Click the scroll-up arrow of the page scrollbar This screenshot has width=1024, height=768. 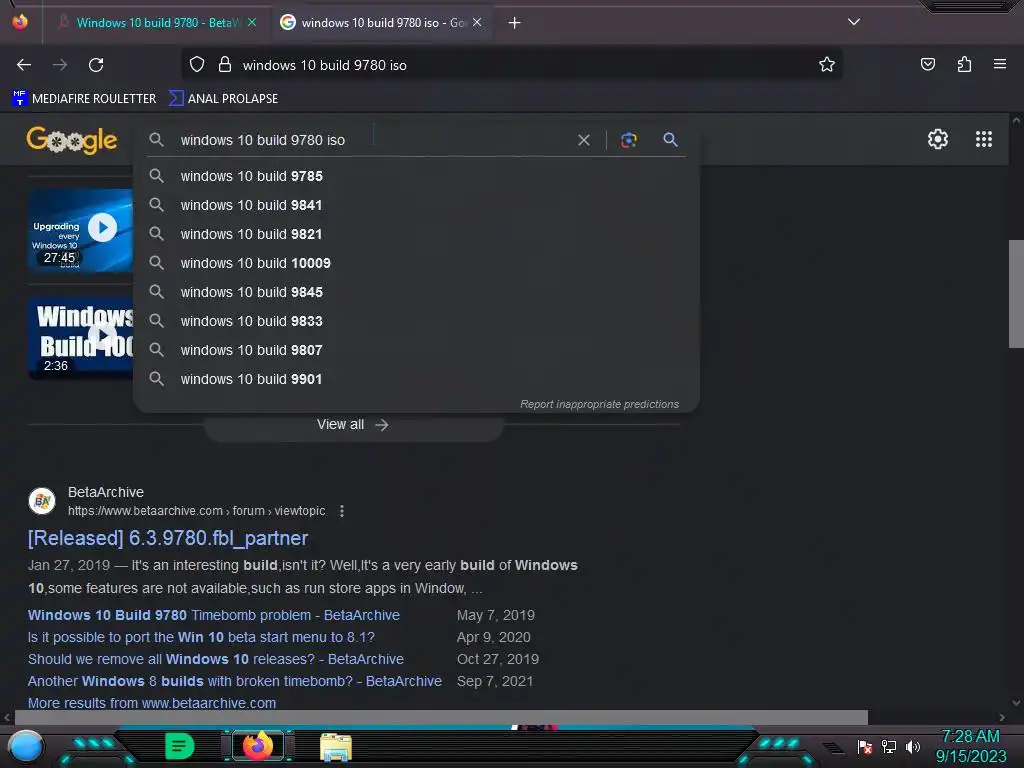(x=1016, y=121)
